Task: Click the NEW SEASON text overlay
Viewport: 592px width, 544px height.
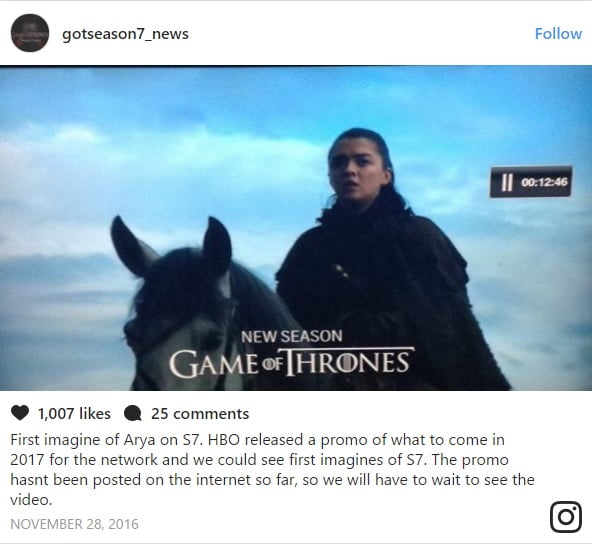Action: (x=291, y=336)
